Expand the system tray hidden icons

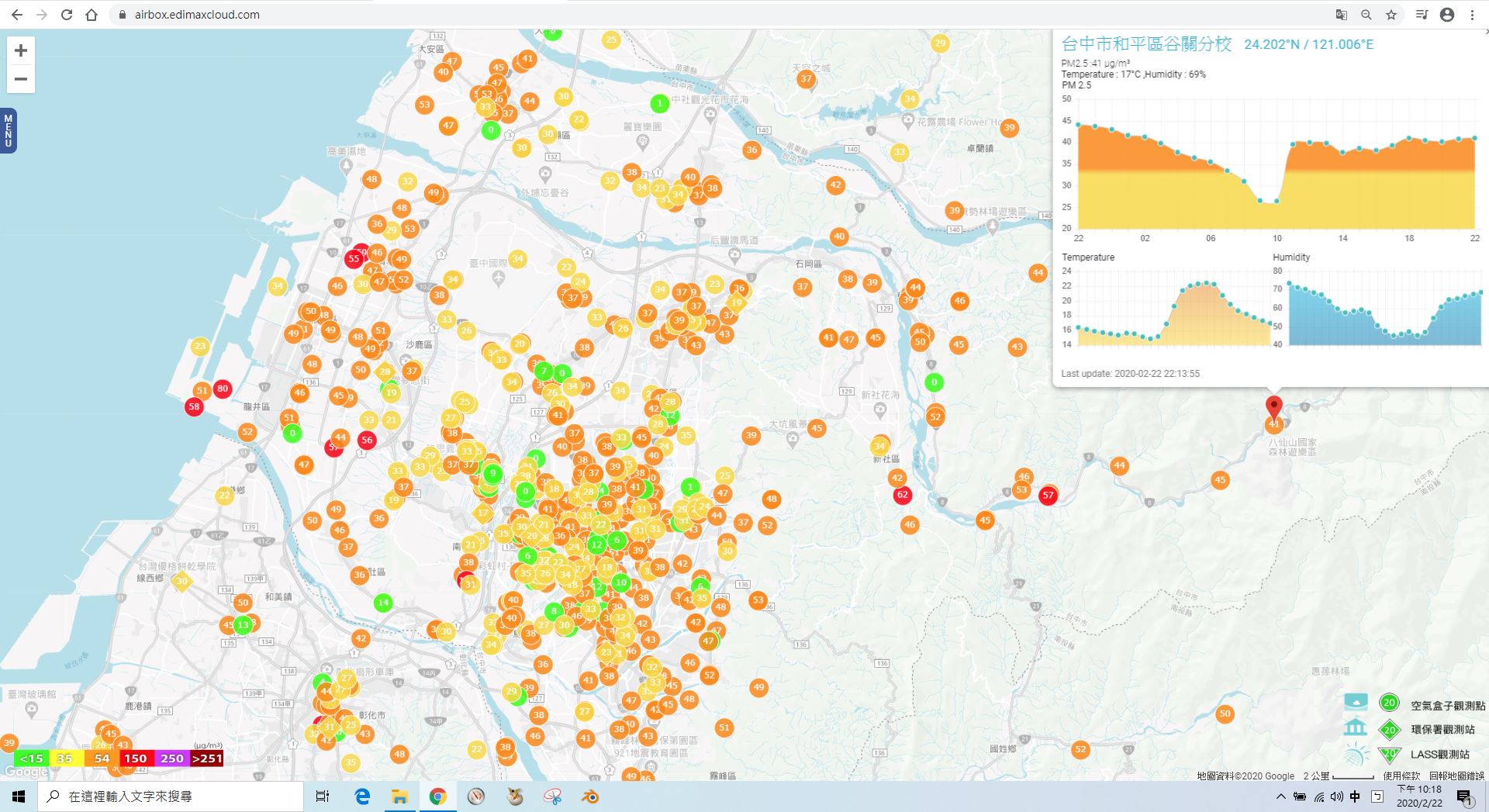(1280, 796)
